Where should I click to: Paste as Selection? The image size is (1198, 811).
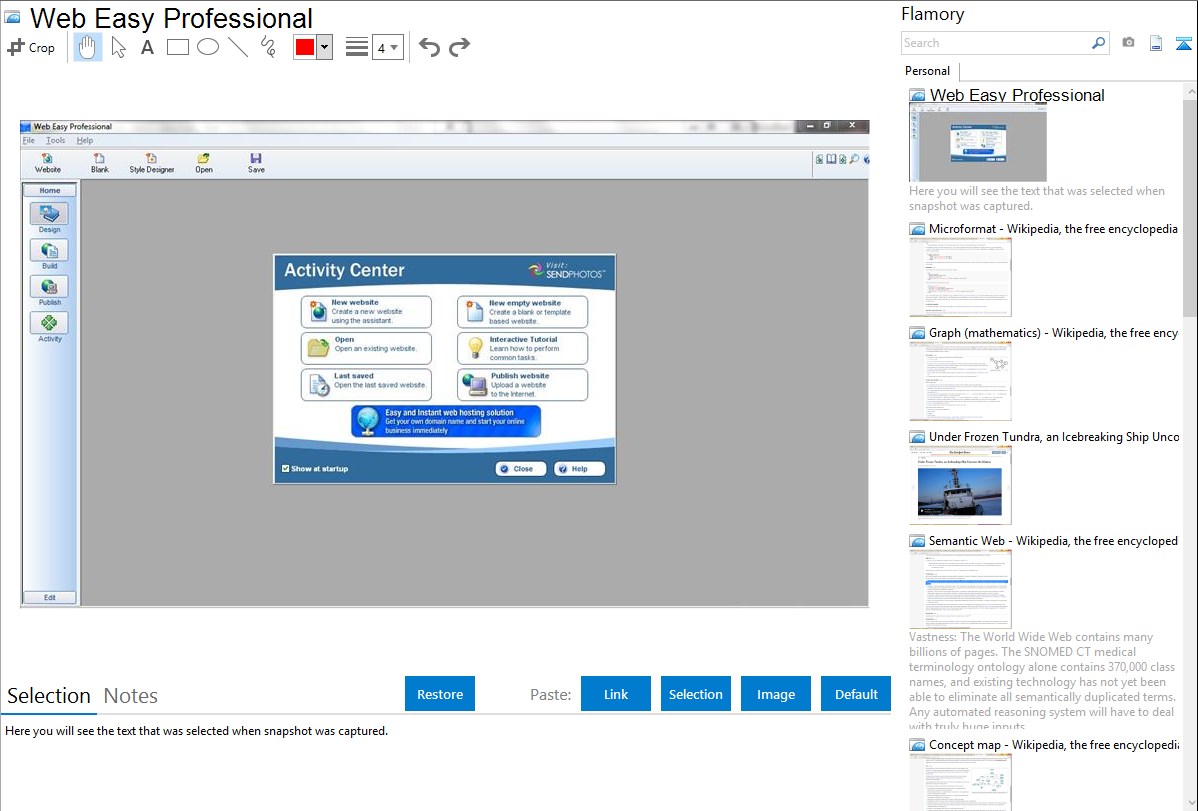coord(695,694)
